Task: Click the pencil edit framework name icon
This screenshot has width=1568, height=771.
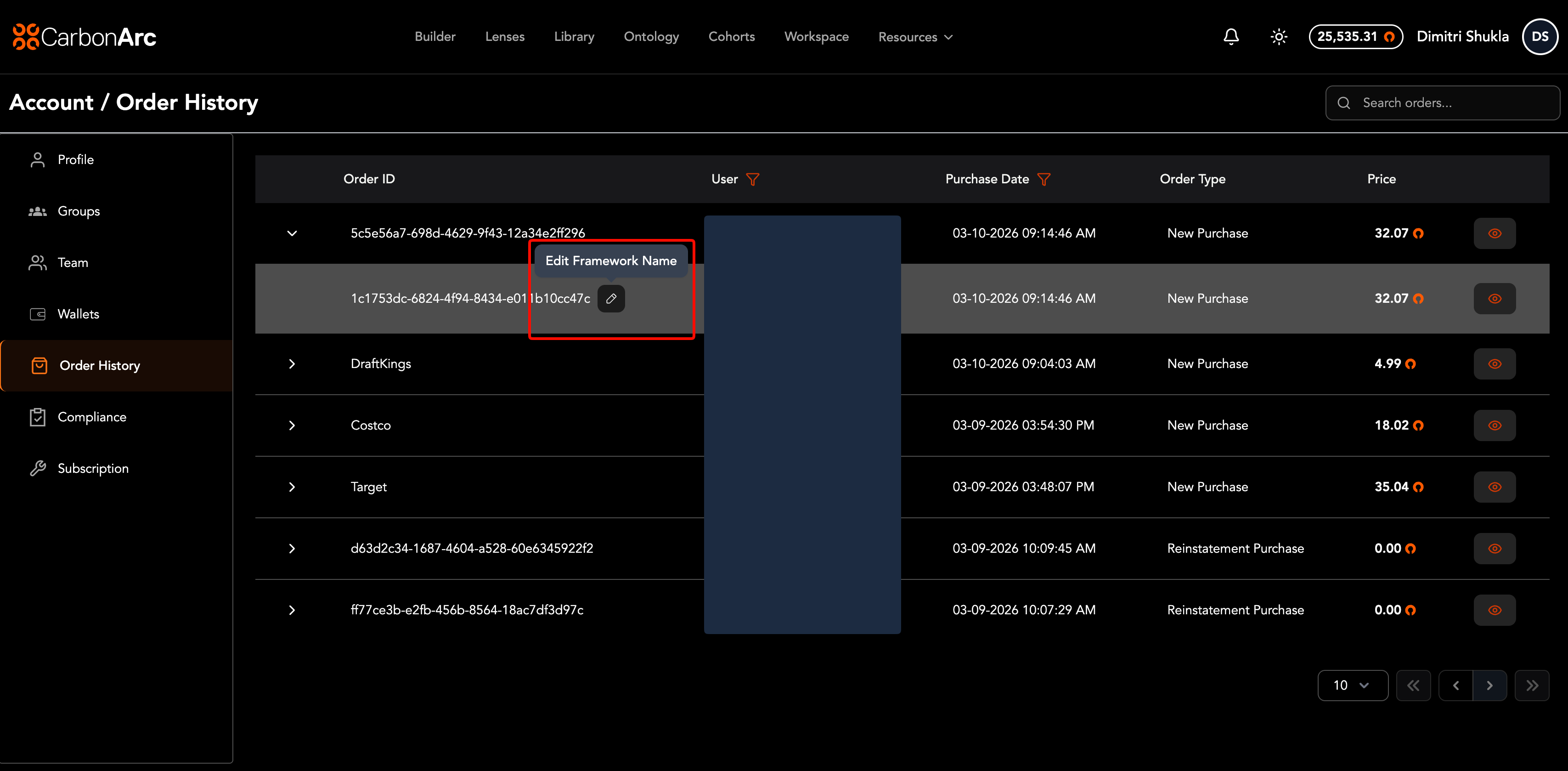Action: pyautogui.click(x=610, y=298)
